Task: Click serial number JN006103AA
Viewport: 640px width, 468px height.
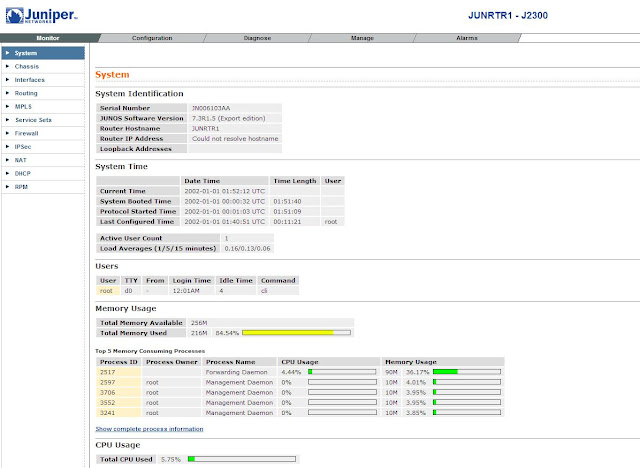Action: (x=211, y=108)
